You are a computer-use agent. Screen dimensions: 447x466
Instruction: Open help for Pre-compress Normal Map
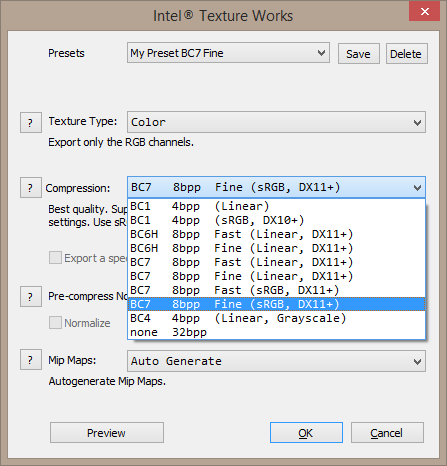tap(31, 296)
